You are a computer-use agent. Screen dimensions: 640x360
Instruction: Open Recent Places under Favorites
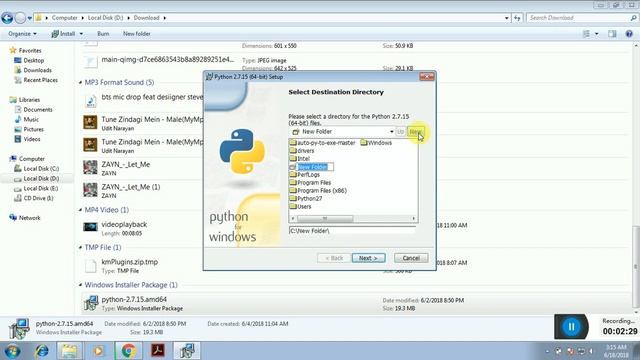36,80
